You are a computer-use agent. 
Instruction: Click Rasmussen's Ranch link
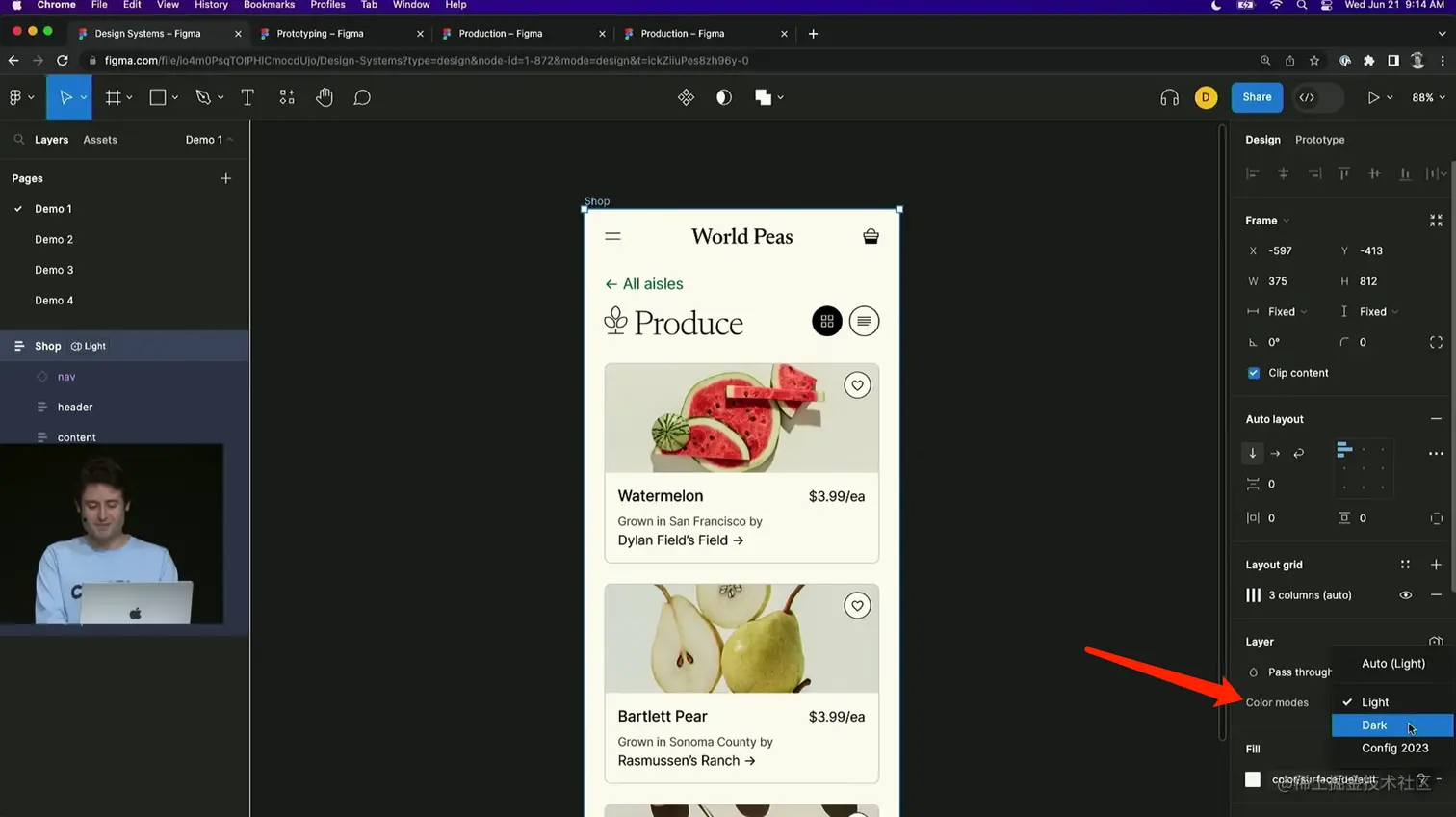pyautogui.click(x=687, y=761)
